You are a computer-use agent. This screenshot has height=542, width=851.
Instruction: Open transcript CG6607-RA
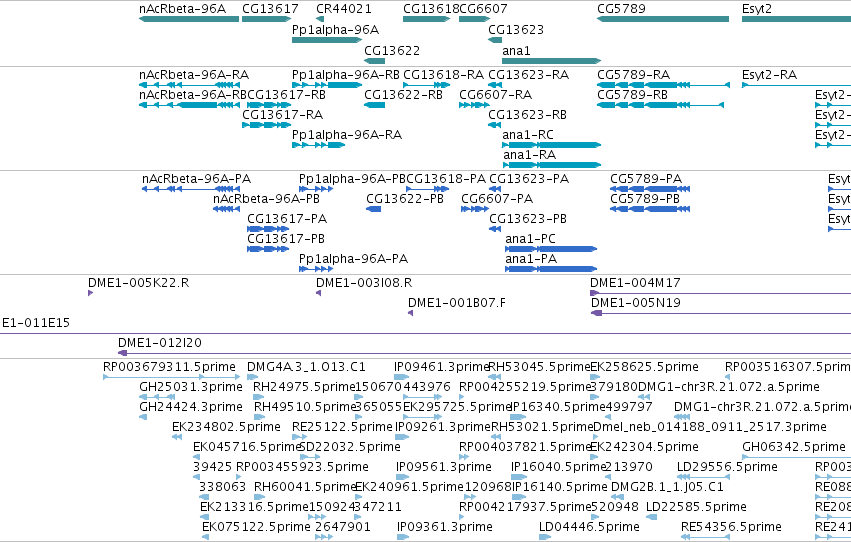tap(474, 105)
